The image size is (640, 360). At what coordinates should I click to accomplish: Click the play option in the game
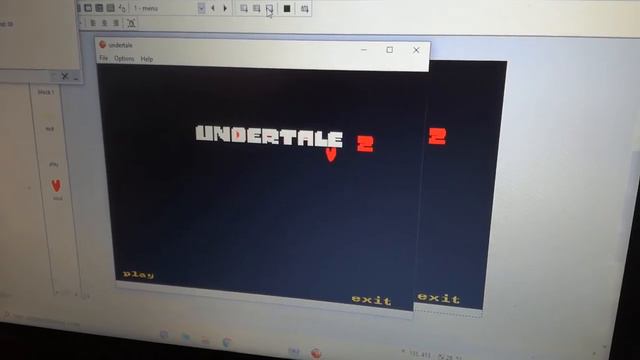coord(138,275)
